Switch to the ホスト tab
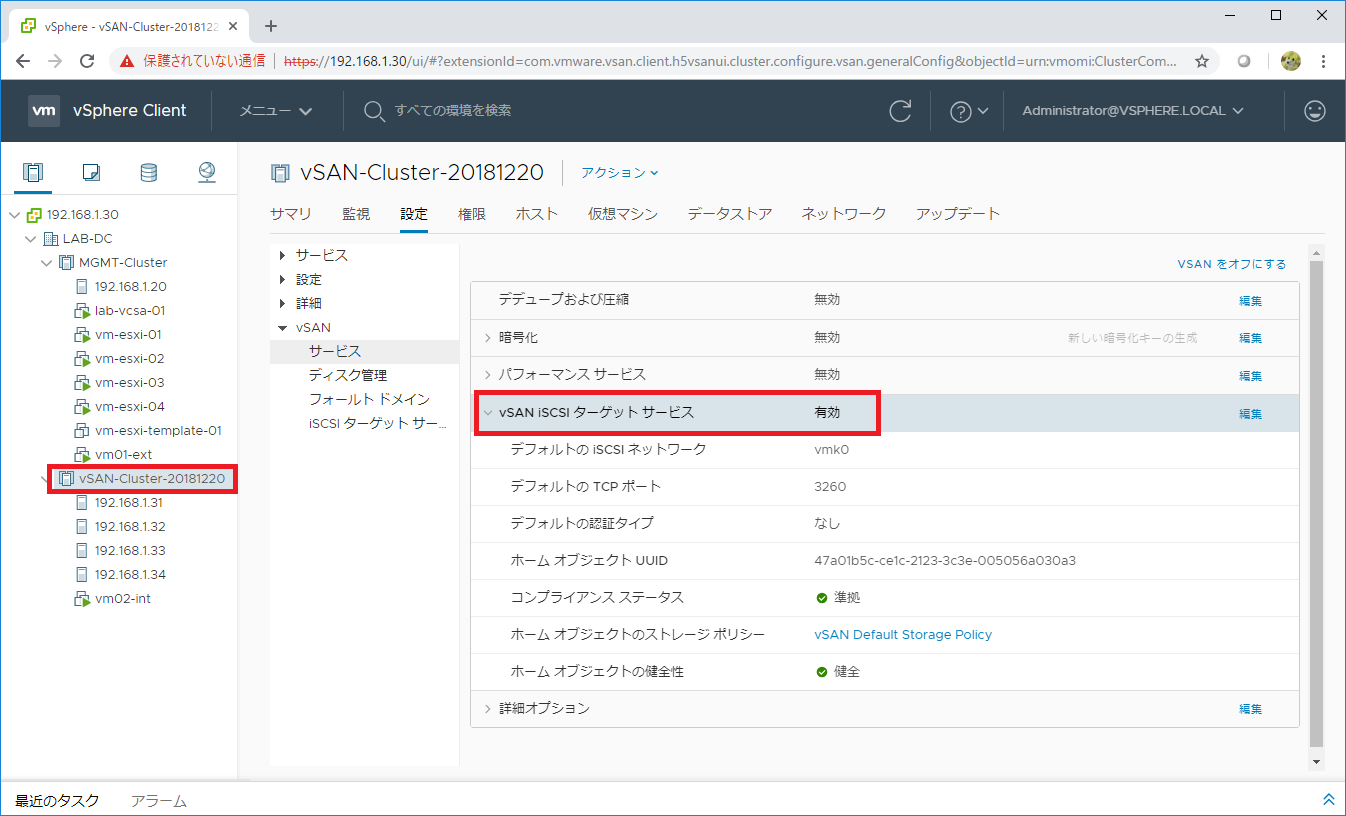Viewport: 1346px width, 816px height. (x=537, y=214)
